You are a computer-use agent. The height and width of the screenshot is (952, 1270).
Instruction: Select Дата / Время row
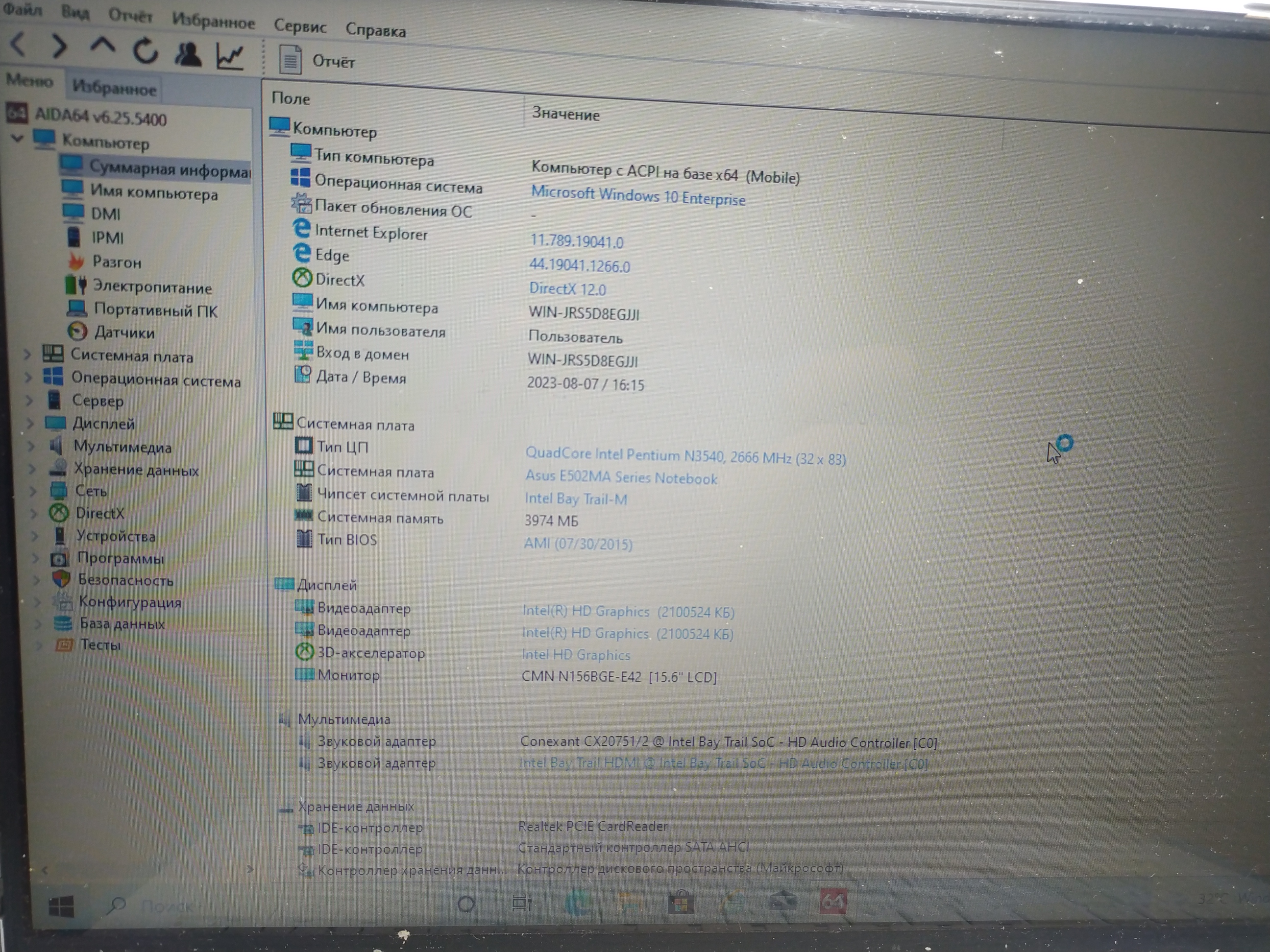tap(470, 381)
